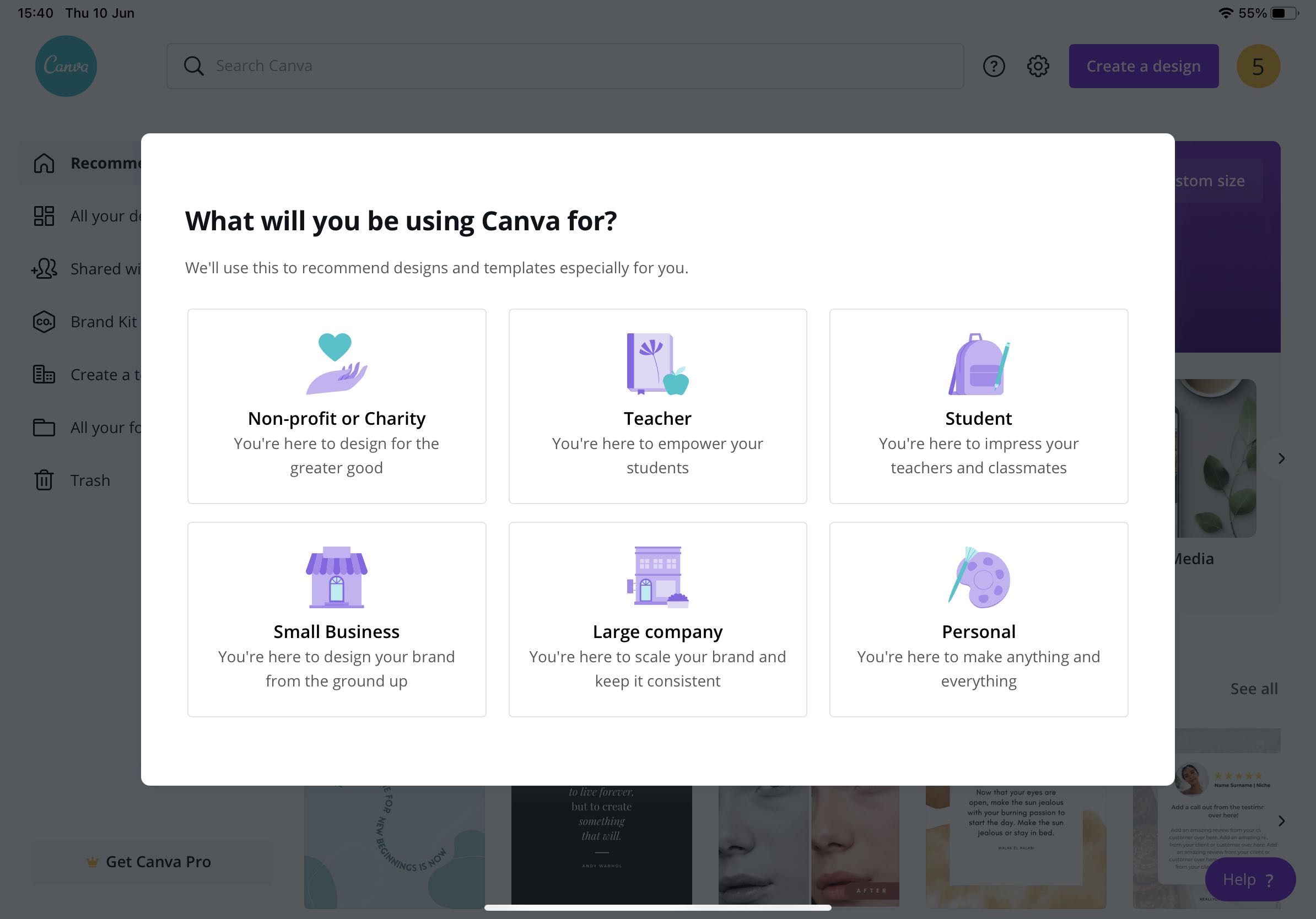Image resolution: width=1316 pixels, height=919 pixels.
Task: Click the crown icon beside Get Canva Pro
Action: click(92, 862)
